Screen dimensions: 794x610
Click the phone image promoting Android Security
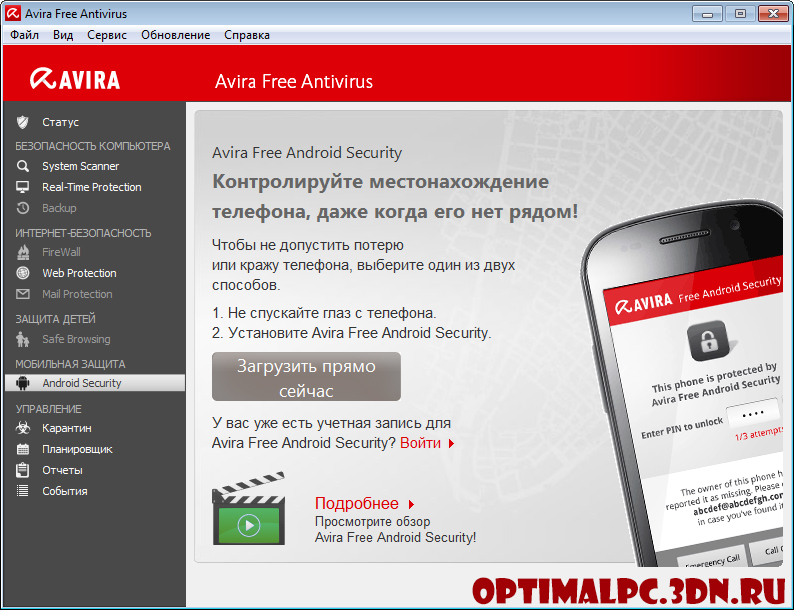686,385
